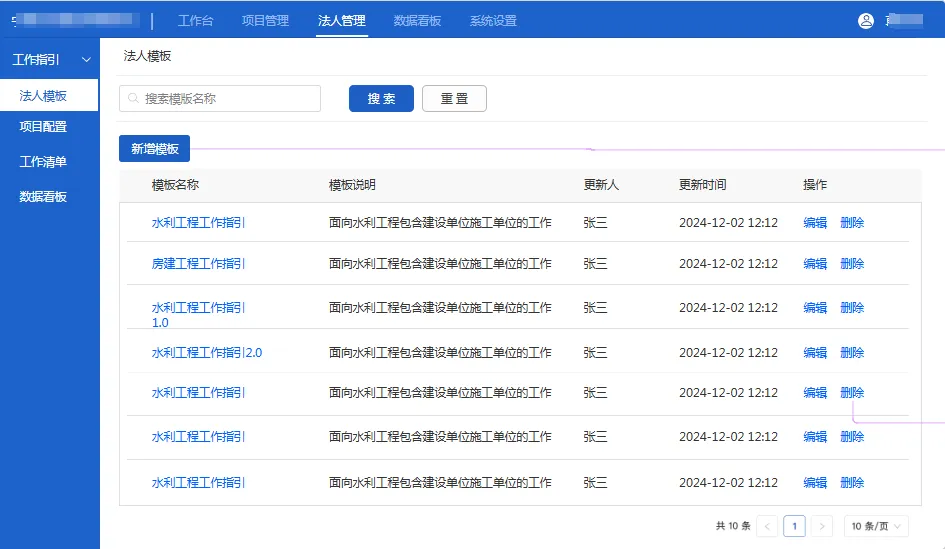Click the 共 10 条 total count text
Viewport: 945px width, 549px height.
pos(733,526)
